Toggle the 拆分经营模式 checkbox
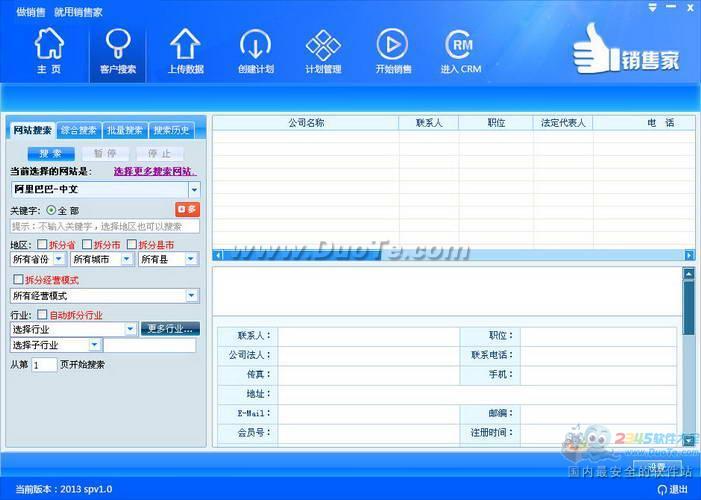The width and height of the screenshot is (701, 500). (18, 280)
